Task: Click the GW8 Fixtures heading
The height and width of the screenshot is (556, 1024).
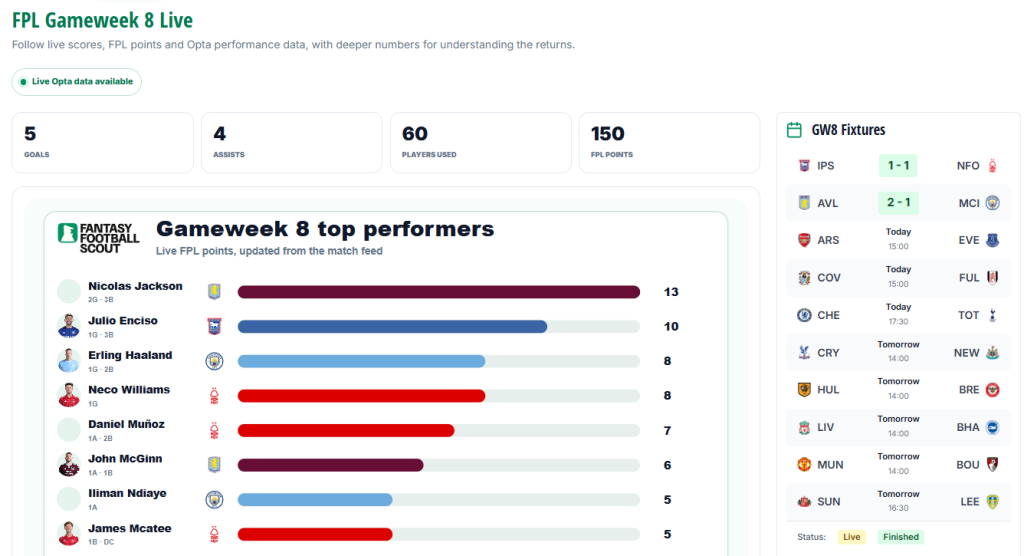Action: [848, 130]
